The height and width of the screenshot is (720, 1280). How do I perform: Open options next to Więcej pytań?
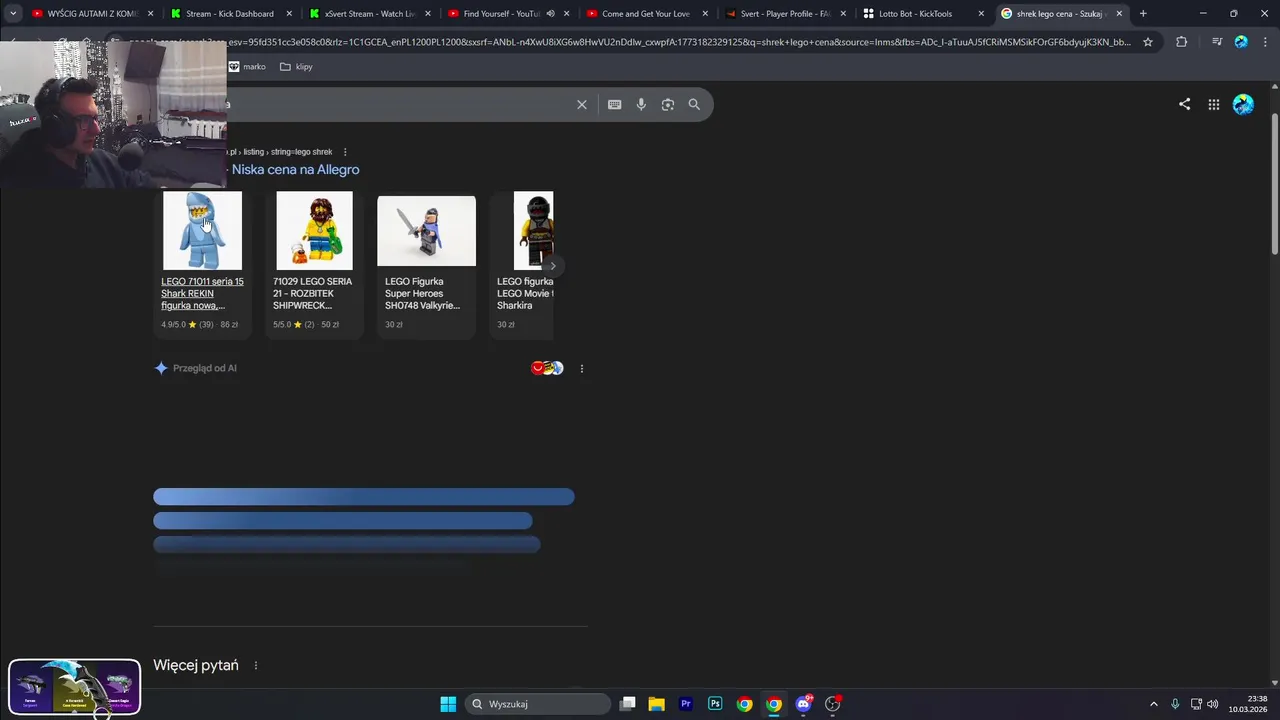pyautogui.click(x=256, y=666)
